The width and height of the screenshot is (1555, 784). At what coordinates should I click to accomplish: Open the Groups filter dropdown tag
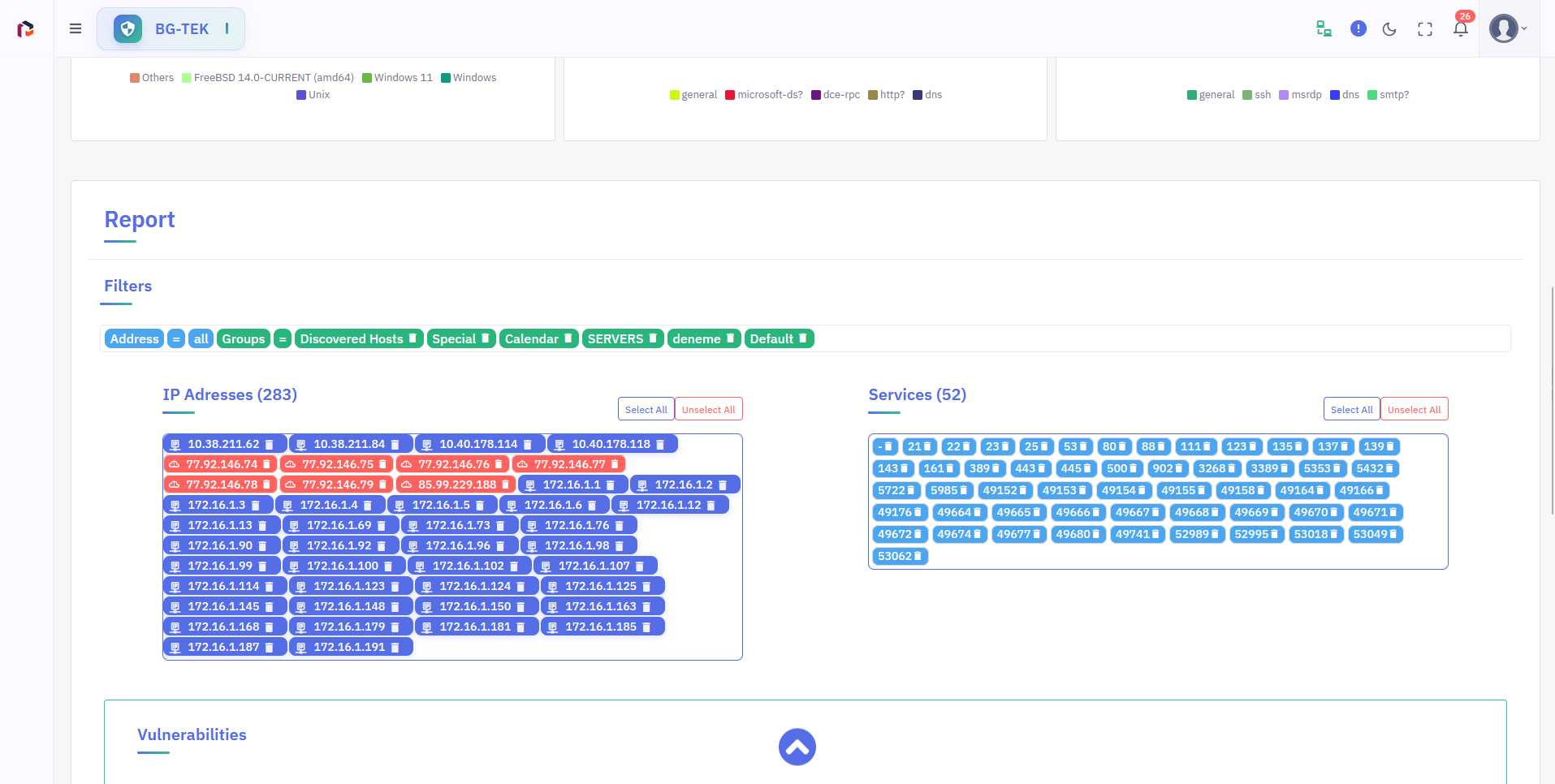point(243,339)
